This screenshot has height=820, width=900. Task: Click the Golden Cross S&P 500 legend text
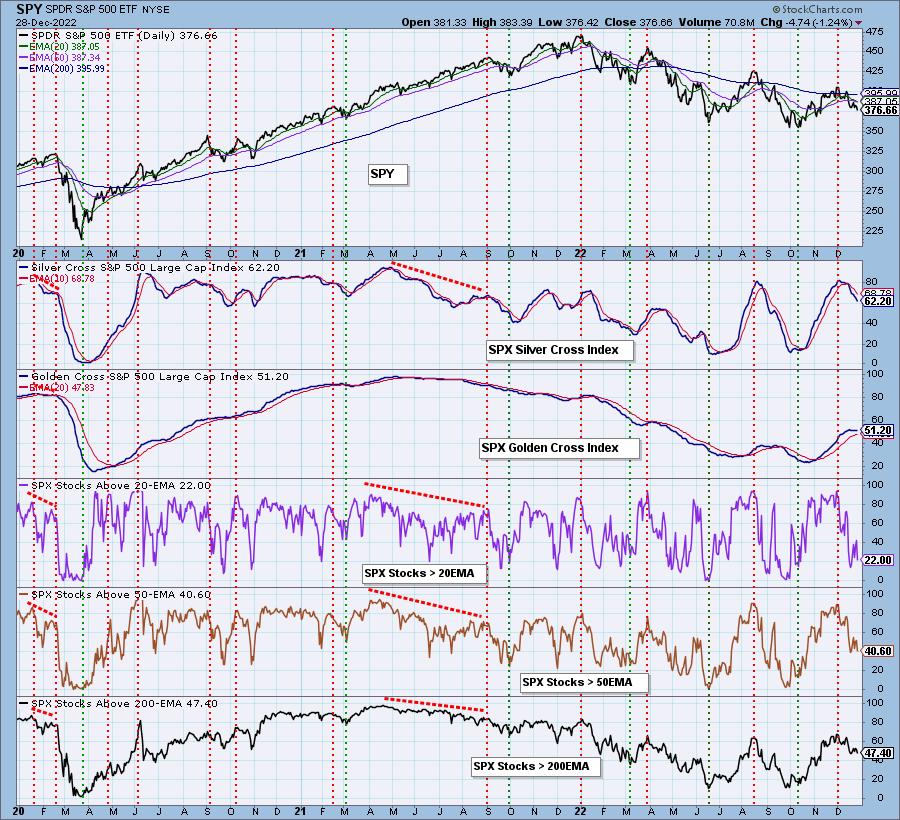click(x=154, y=376)
